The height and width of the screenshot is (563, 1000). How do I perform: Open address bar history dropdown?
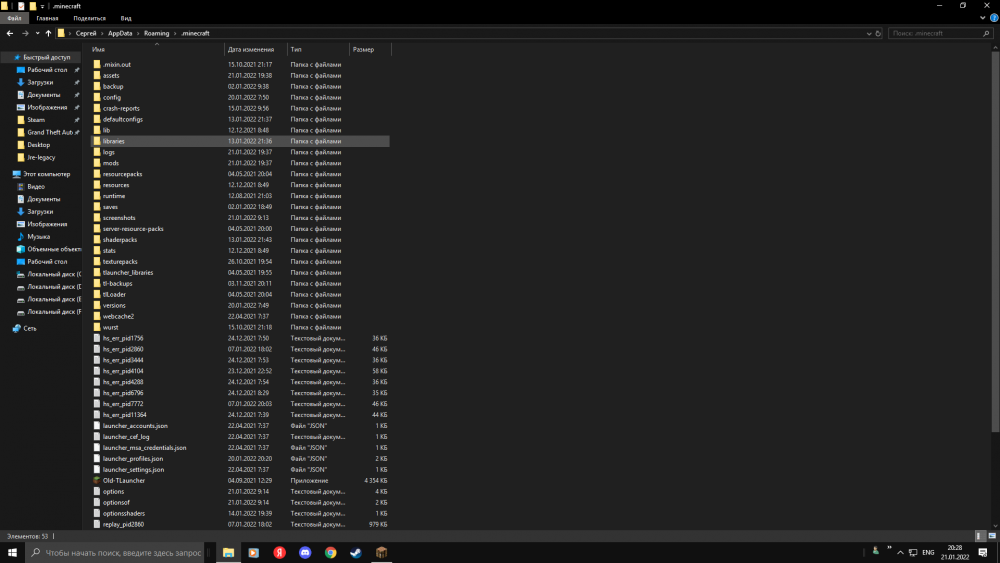869,33
